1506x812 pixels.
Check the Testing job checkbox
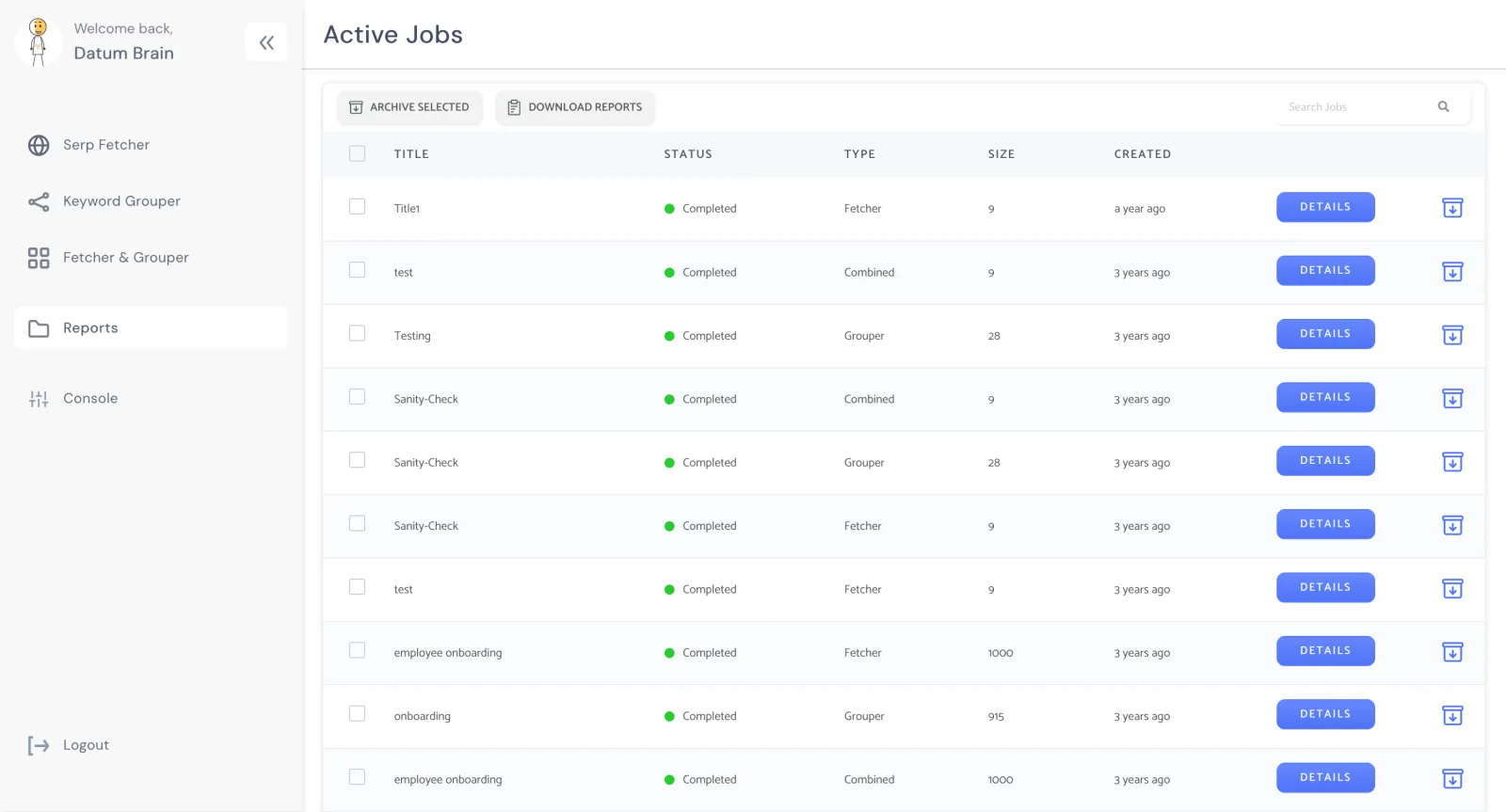tap(357, 333)
